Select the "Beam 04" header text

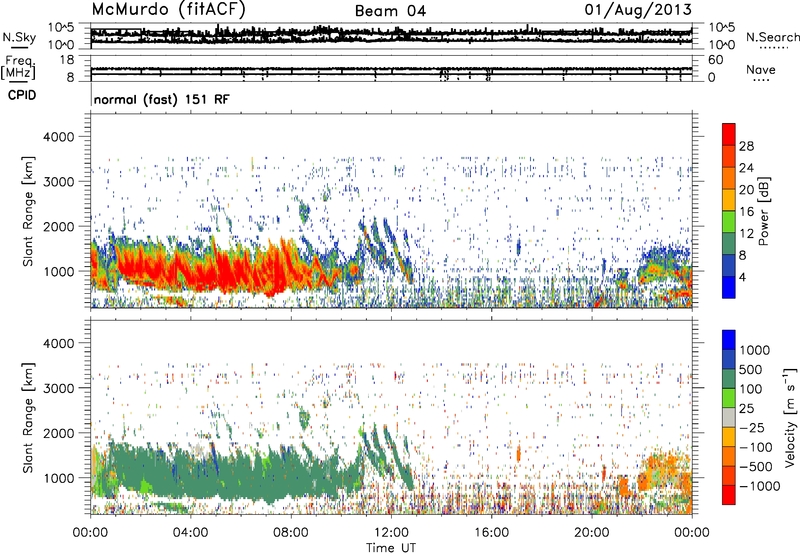coord(390,11)
